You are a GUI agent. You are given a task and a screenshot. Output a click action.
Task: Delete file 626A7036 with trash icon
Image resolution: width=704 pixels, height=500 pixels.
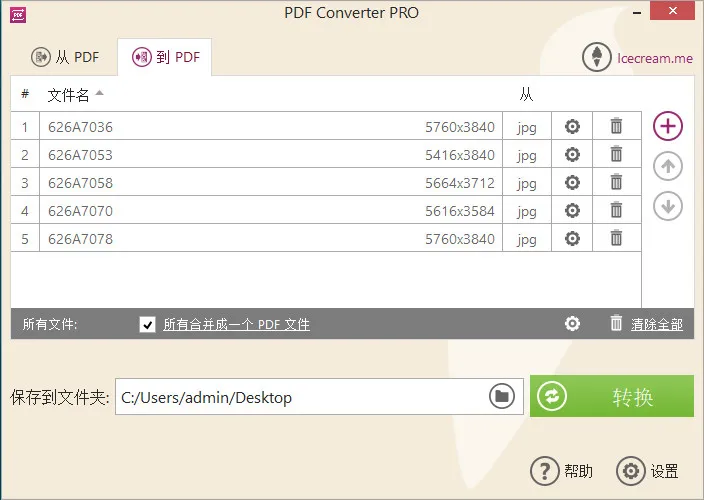(x=616, y=126)
